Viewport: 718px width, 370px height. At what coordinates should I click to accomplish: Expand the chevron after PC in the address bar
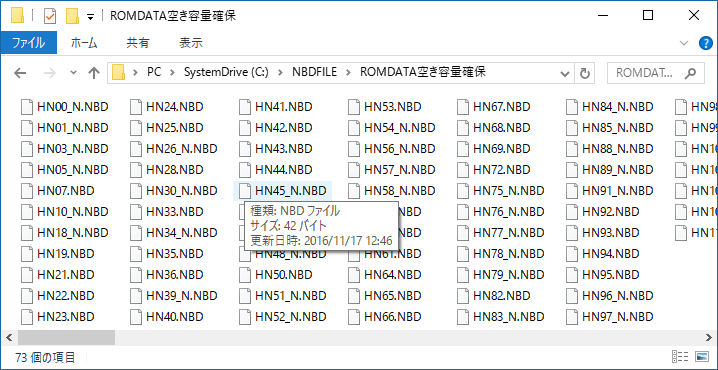(173, 72)
